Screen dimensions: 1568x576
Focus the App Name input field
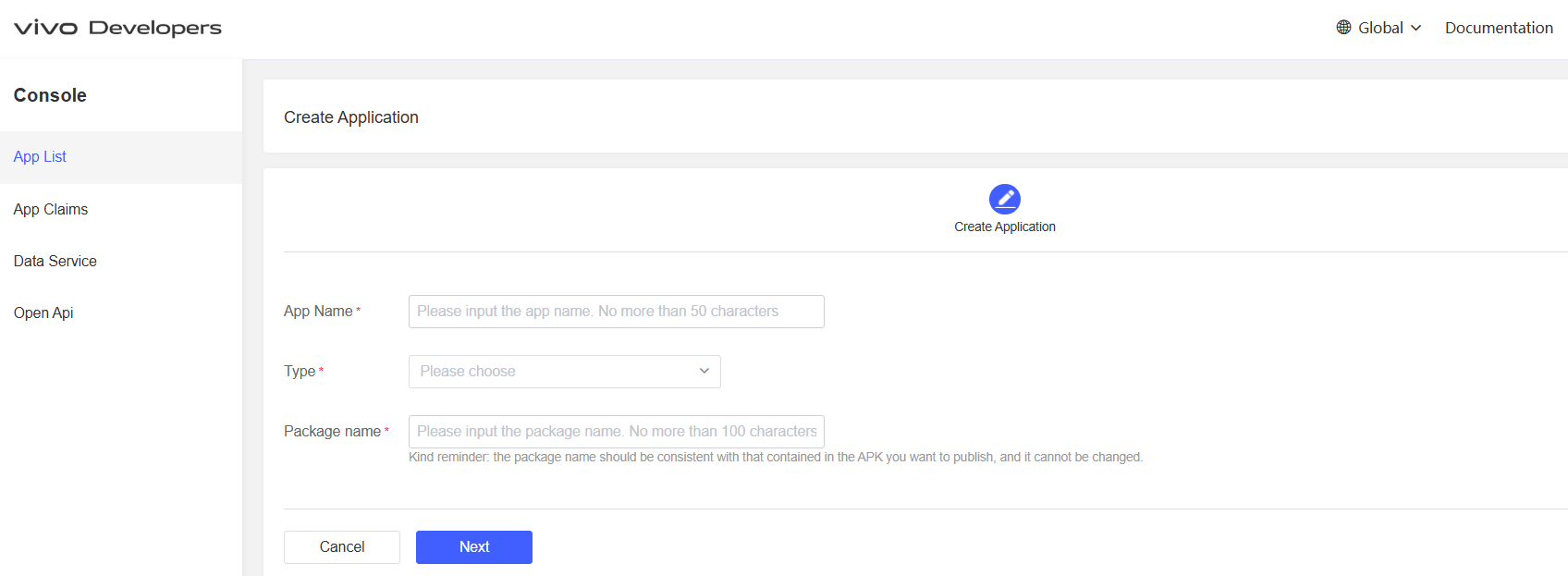click(x=616, y=312)
